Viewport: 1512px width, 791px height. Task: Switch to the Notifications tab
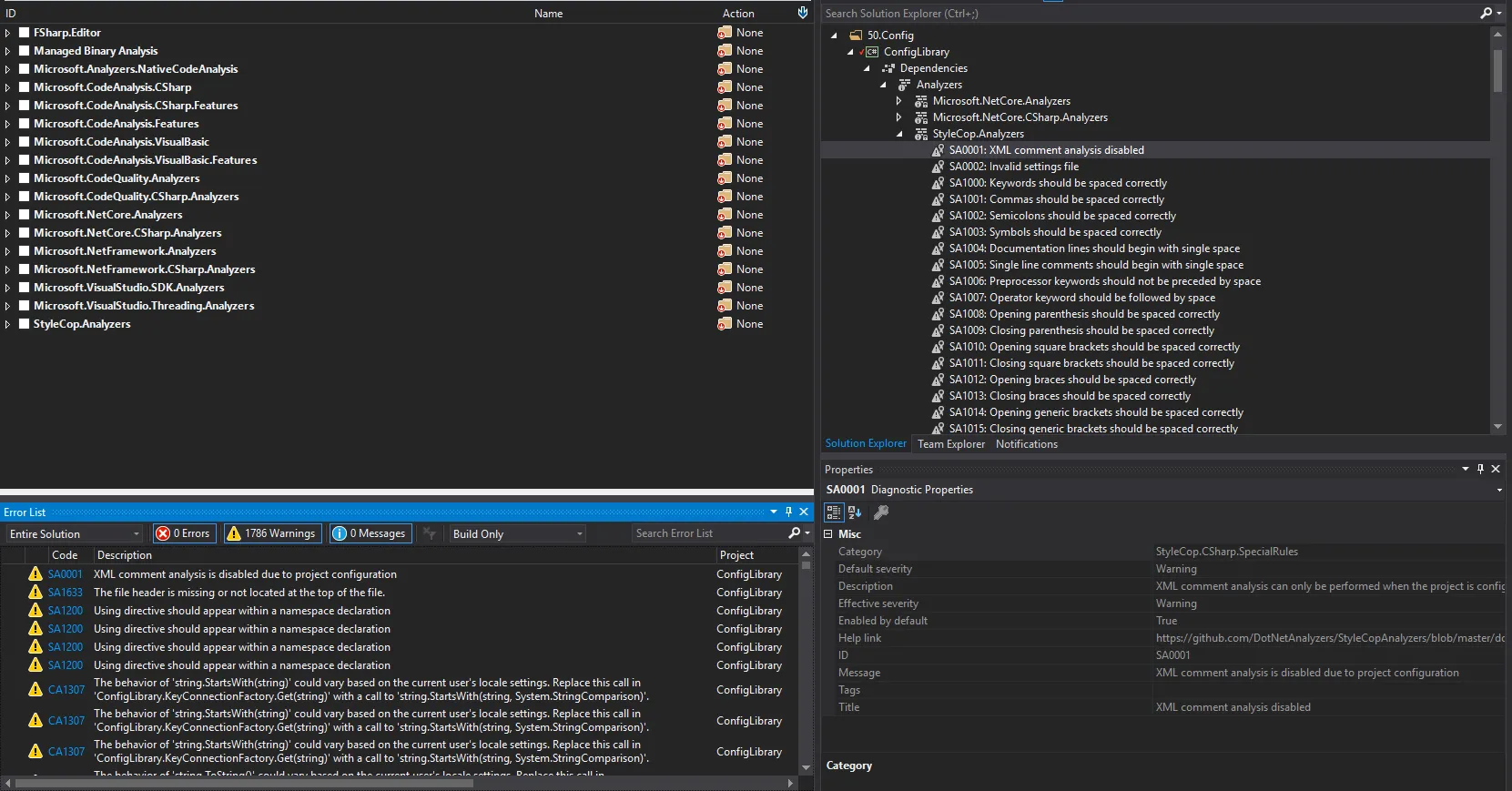point(1026,444)
